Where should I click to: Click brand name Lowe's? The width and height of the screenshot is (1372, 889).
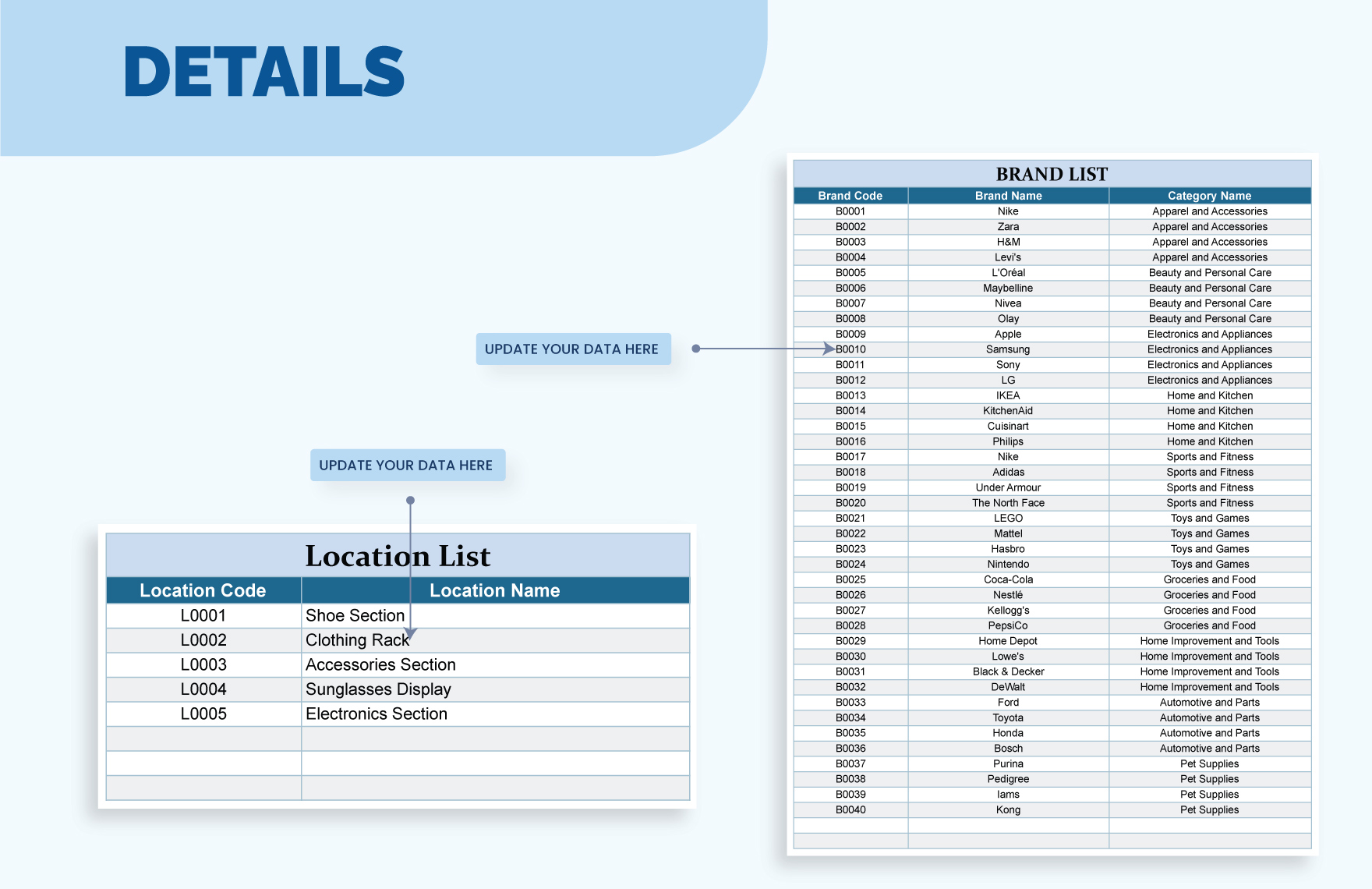tap(1008, 657)
